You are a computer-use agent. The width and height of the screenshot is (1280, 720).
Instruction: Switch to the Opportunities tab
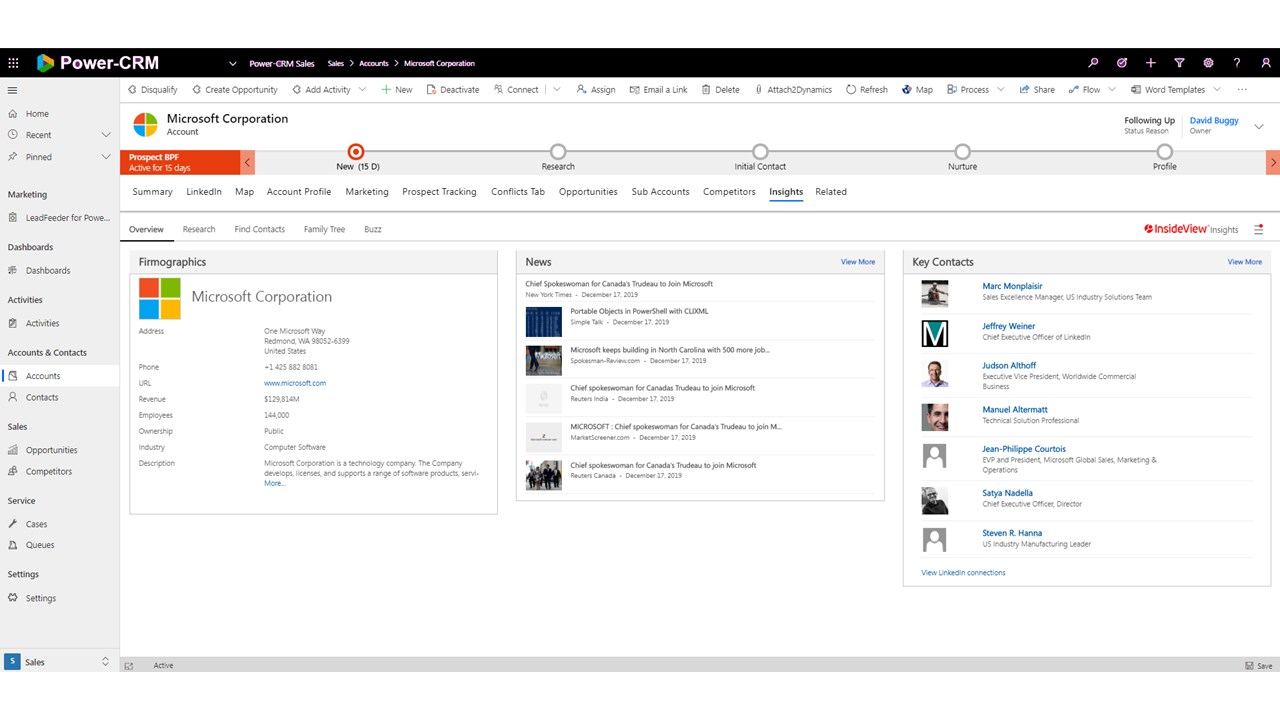tap(588, 192)
